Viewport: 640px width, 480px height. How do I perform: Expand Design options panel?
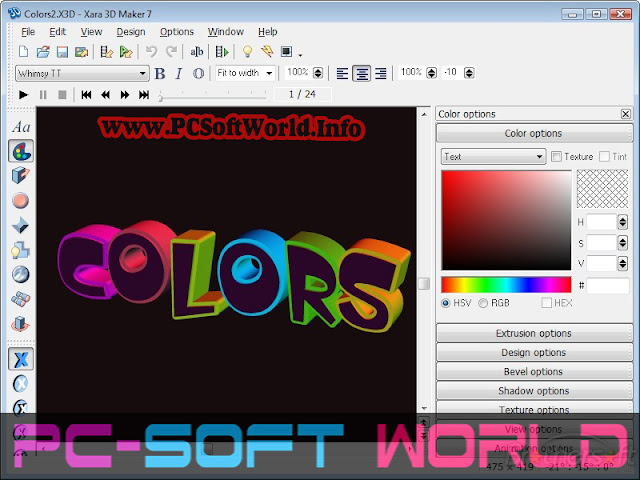tap(534, 352)
